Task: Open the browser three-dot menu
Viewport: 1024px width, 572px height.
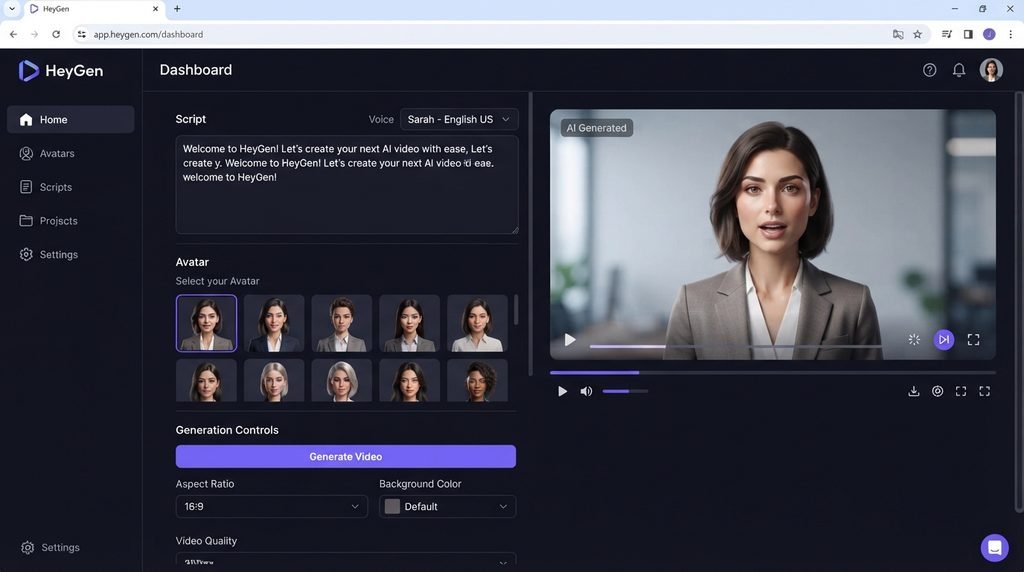Action: click(1010, 34)
